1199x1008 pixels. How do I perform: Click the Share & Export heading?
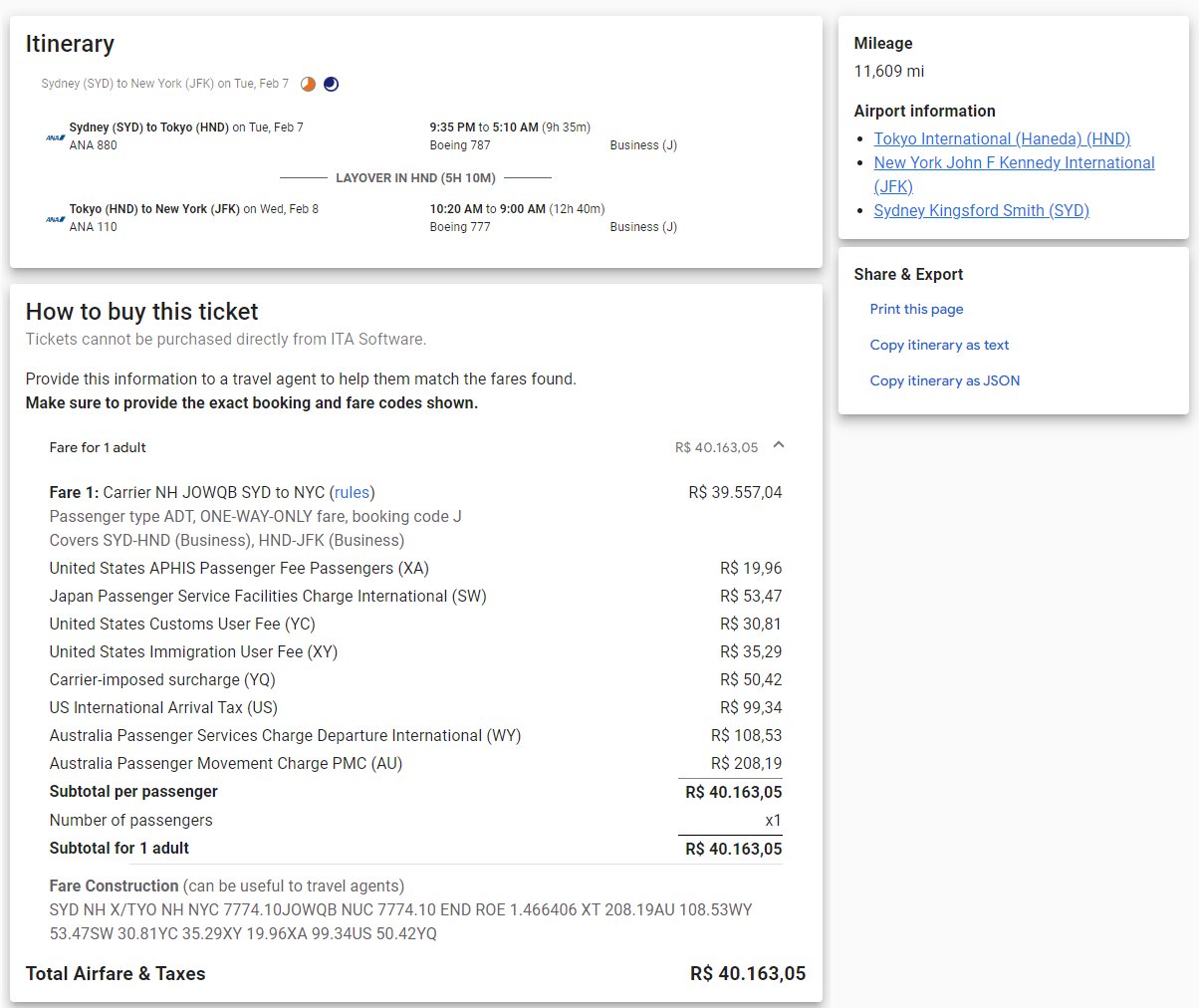[x=909, y=274]
